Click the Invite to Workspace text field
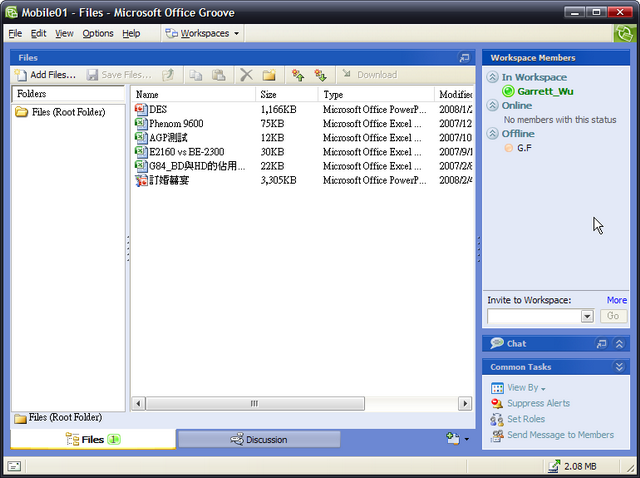This screenshot has width=640, height=478. point(534,316)
